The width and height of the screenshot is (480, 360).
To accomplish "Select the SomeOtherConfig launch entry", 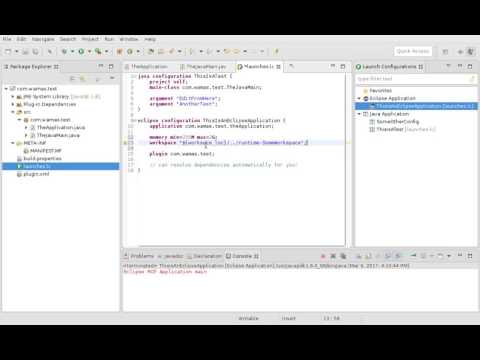I will pos(394,122).
